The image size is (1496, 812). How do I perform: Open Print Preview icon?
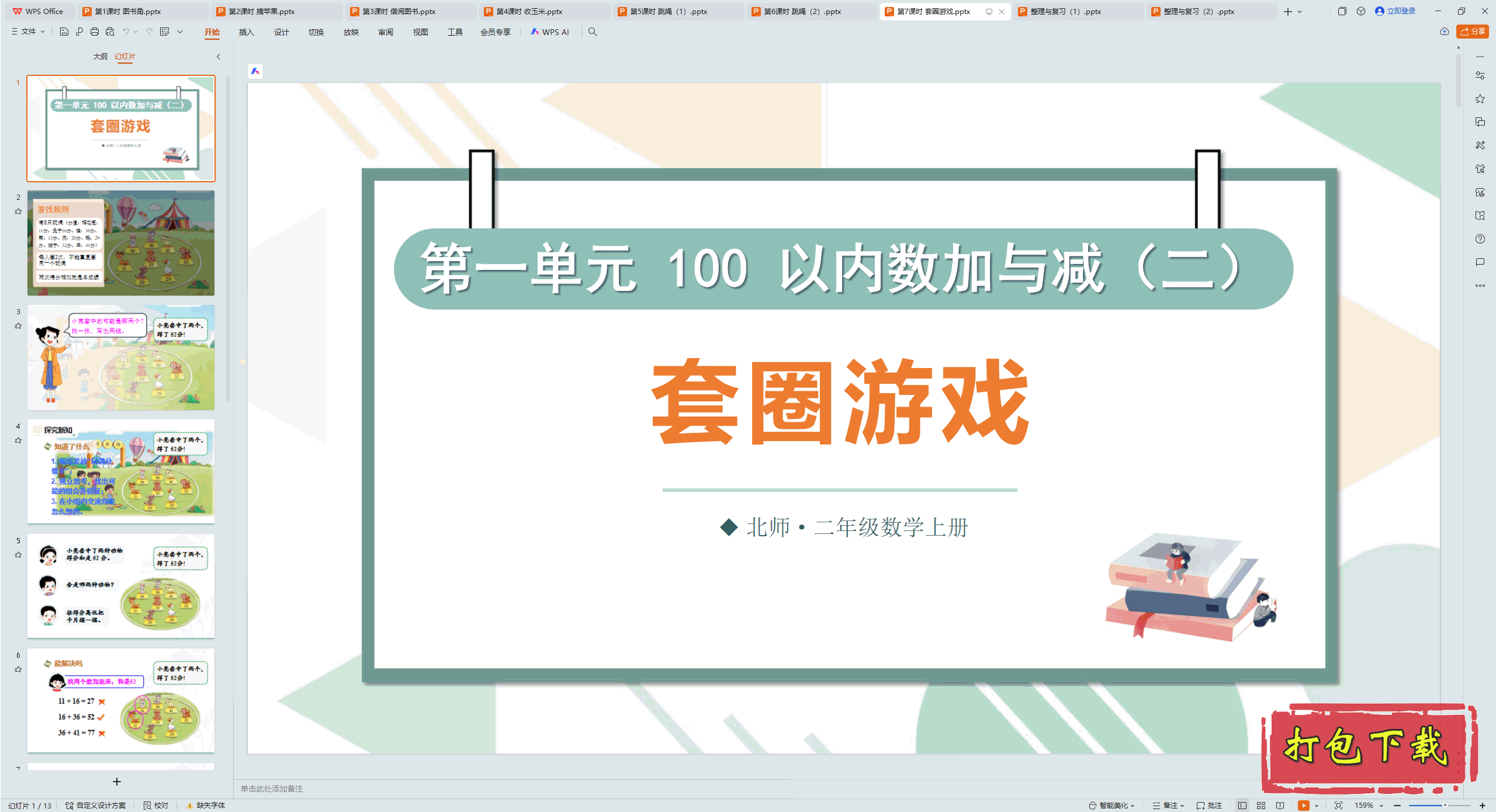(x=110, y=32)
